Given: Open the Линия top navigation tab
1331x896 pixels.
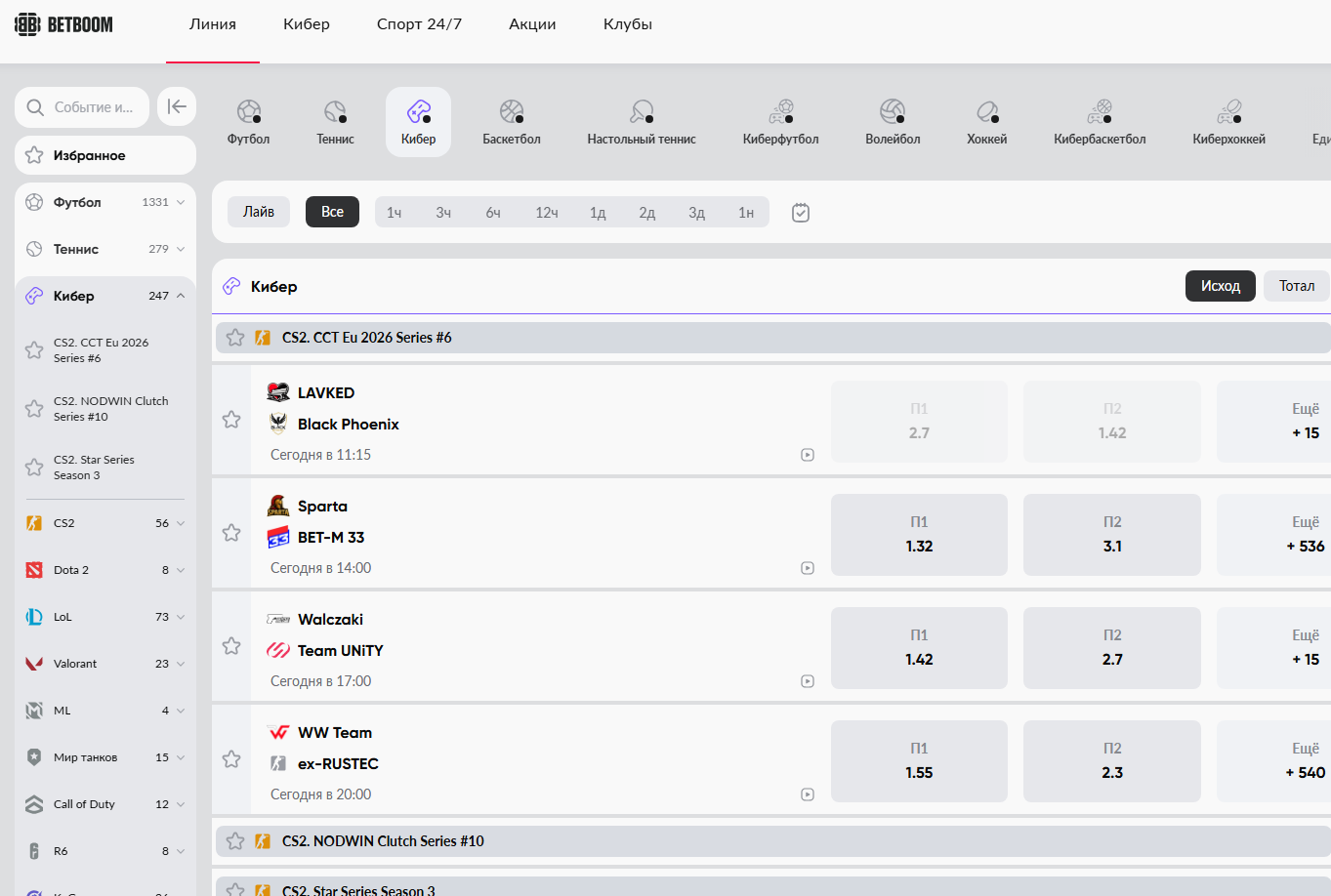Looking at the screenshot, I should tap(213, 24).
